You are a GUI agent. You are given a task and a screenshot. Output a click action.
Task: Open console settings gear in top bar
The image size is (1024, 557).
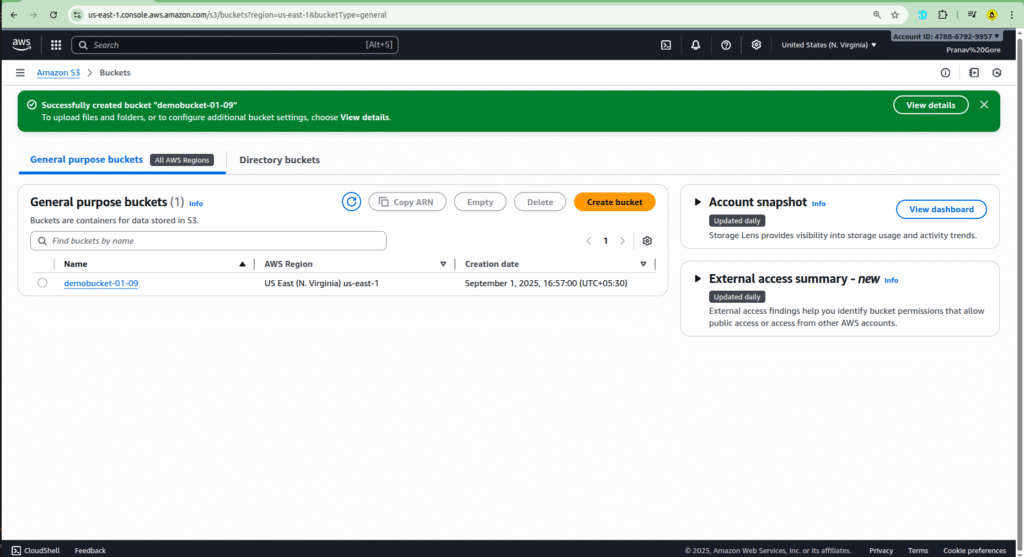tap(756, 45)
